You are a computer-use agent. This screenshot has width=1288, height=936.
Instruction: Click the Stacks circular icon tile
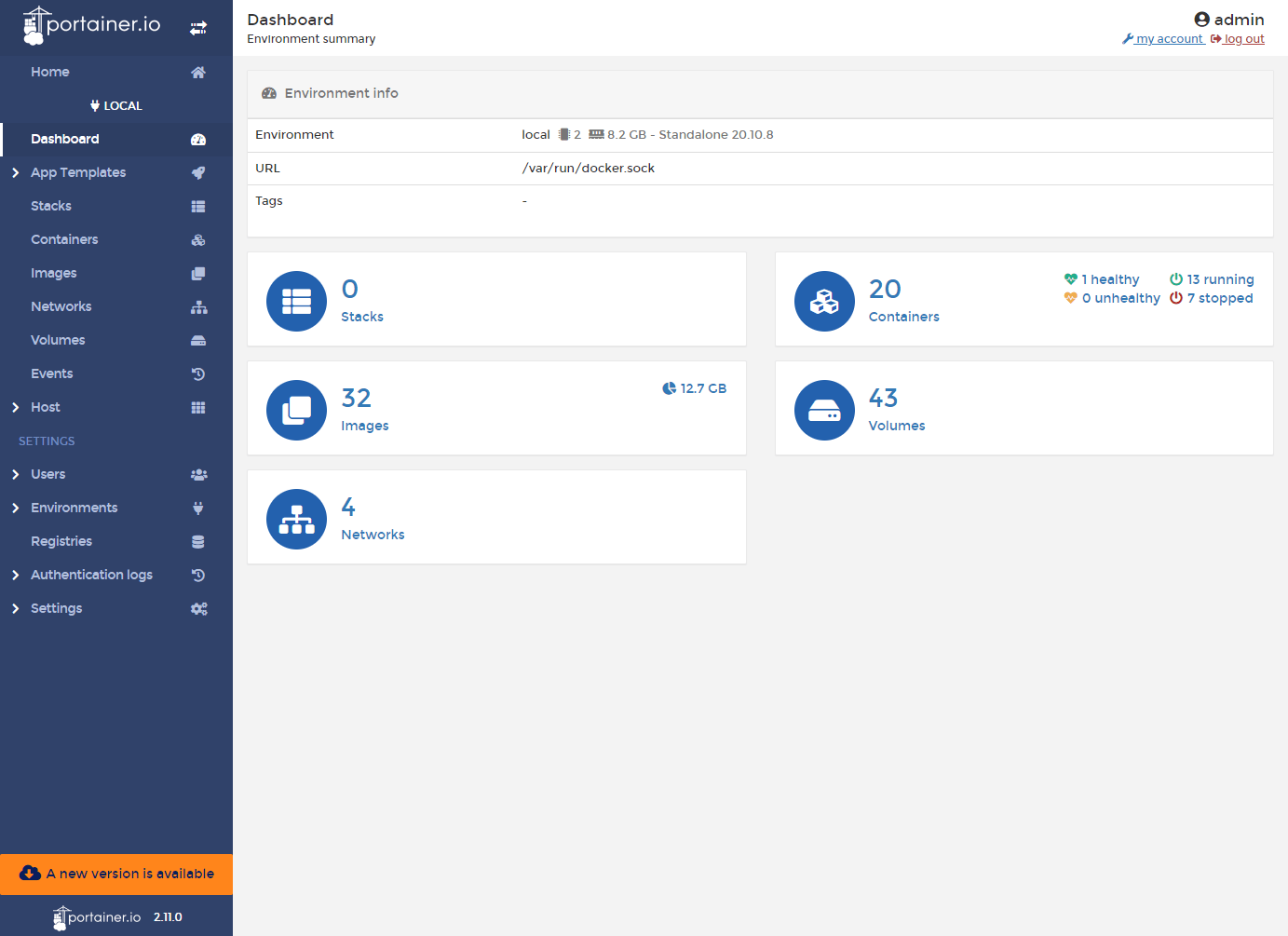[x=296, y=301]
